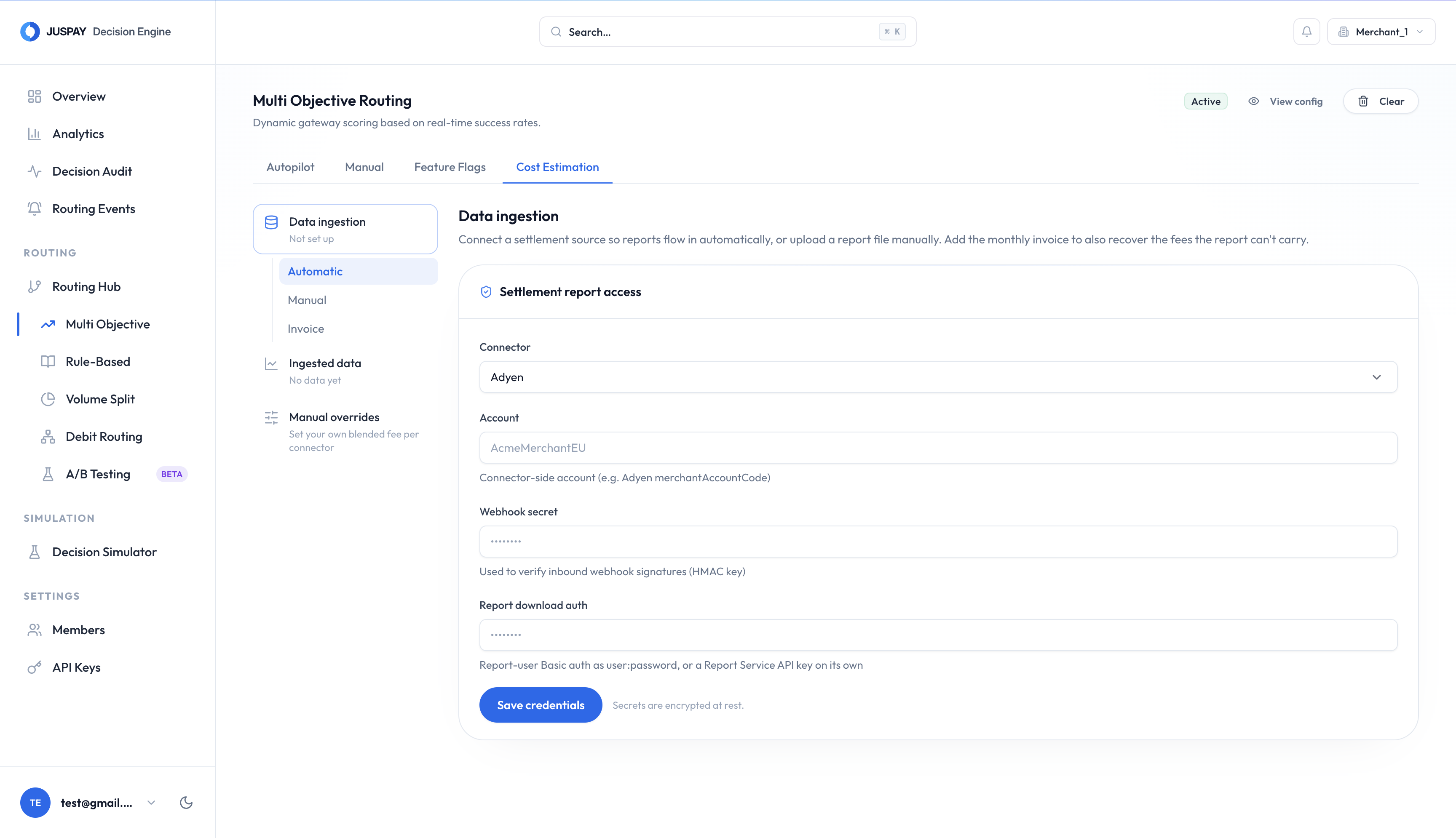Screen dimensions: 1456x838
Task: Switch to the Autopilot tab
Action: [290, 167]
